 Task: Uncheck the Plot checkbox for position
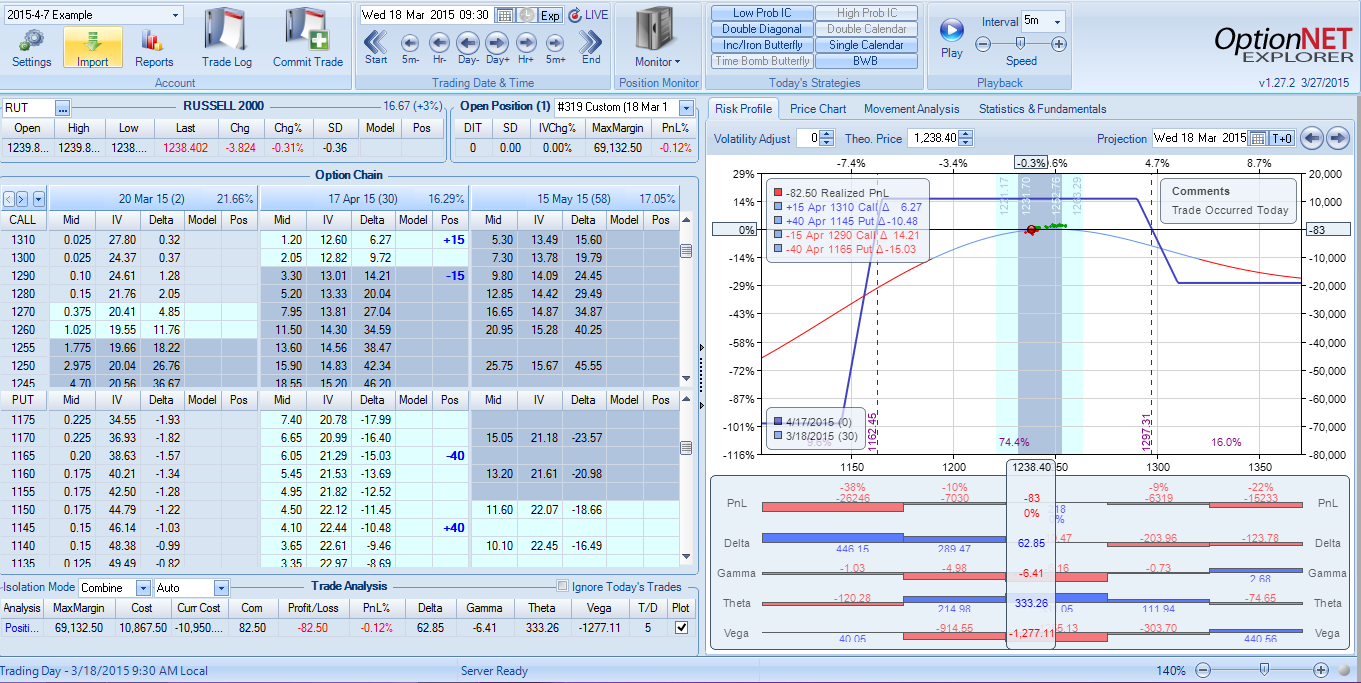click(681, 628)
